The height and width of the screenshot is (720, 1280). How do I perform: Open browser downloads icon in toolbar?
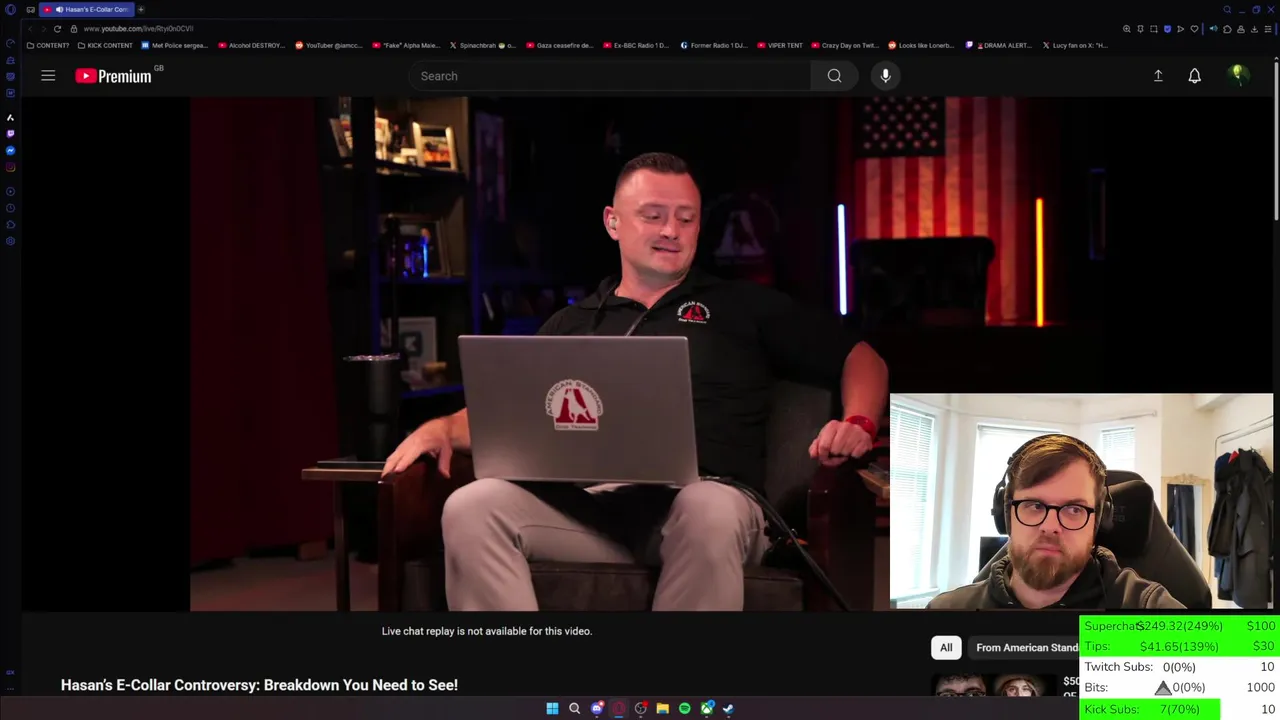[1254, 29]
